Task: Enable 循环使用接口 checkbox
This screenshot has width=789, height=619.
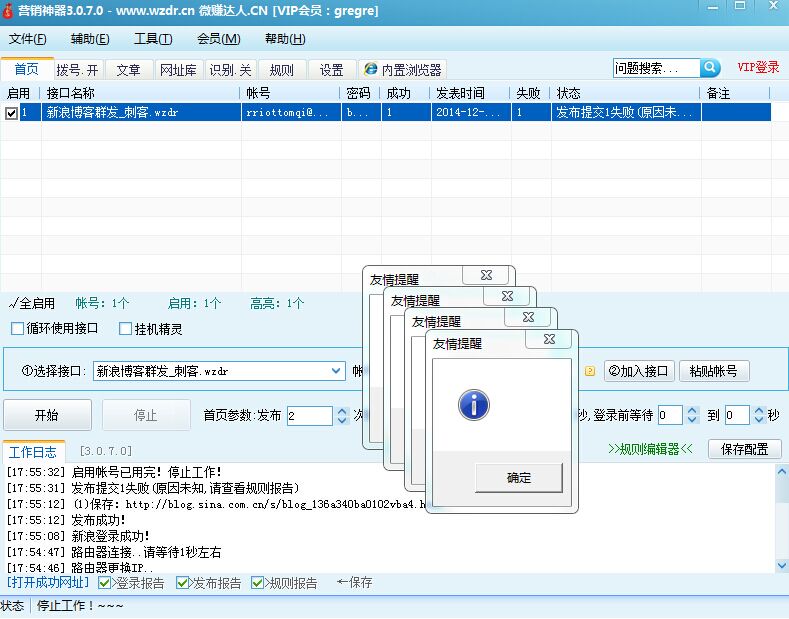Action: point(17,329)
